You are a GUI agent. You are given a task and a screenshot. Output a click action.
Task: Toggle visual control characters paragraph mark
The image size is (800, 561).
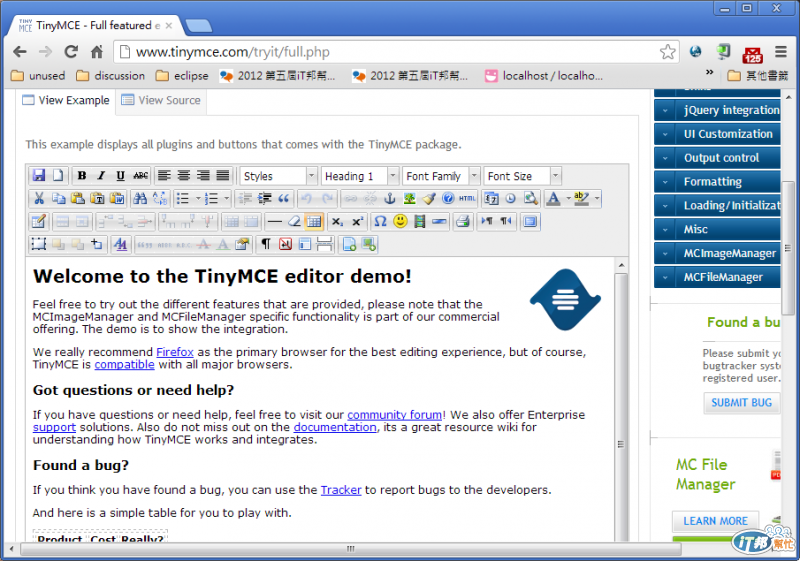(266, 244)
